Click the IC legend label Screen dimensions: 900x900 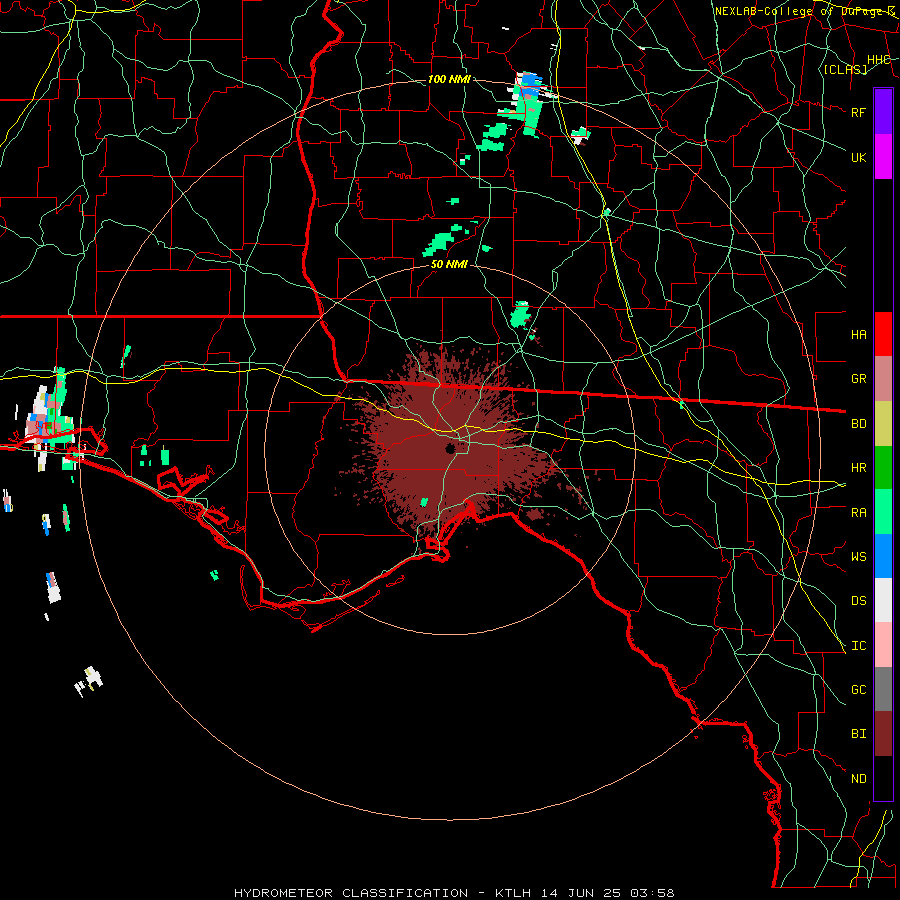coord(858,646)
